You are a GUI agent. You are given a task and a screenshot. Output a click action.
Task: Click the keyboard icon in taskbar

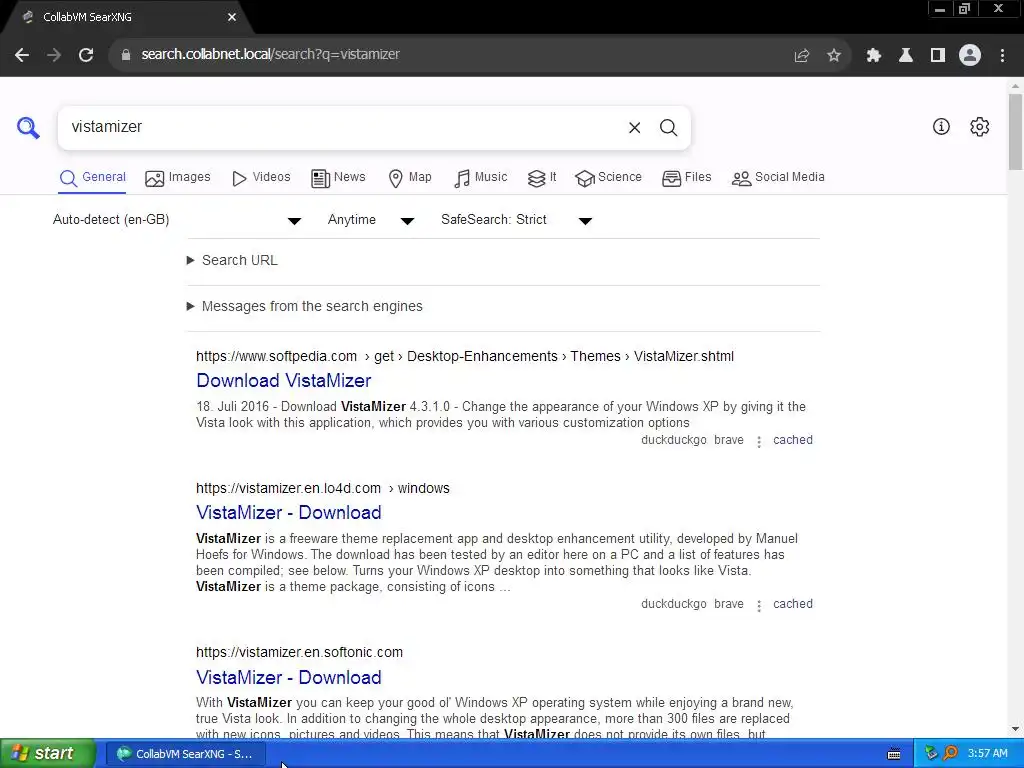(x=894, y=754)
